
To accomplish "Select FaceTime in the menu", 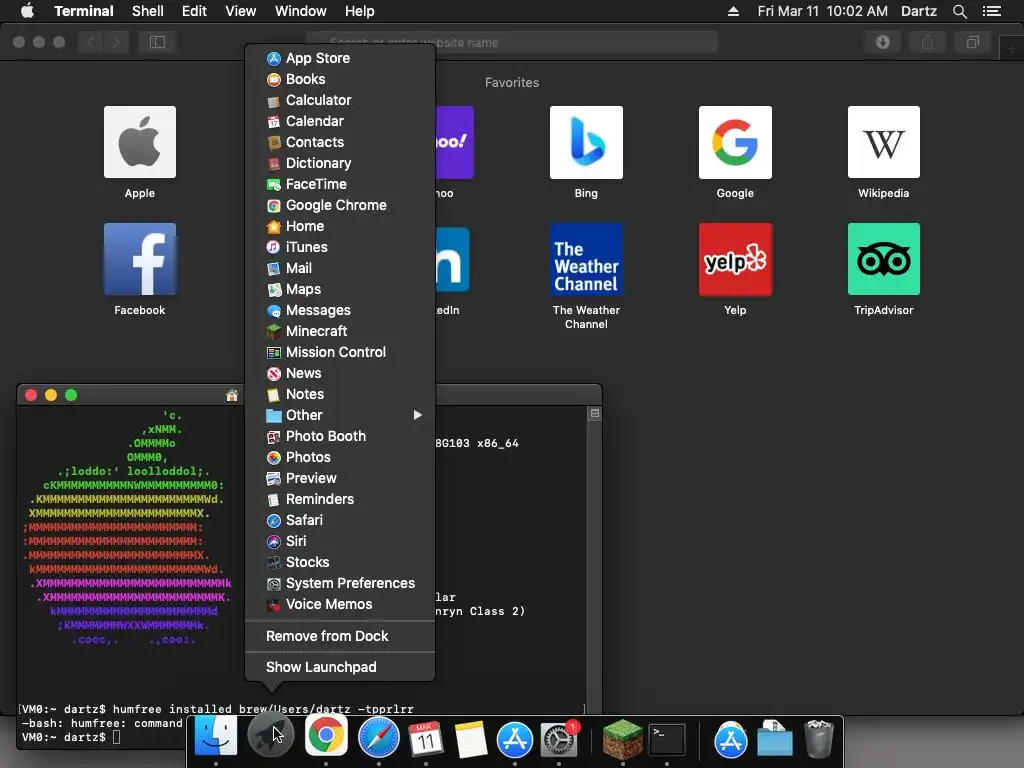I will 340,184.
